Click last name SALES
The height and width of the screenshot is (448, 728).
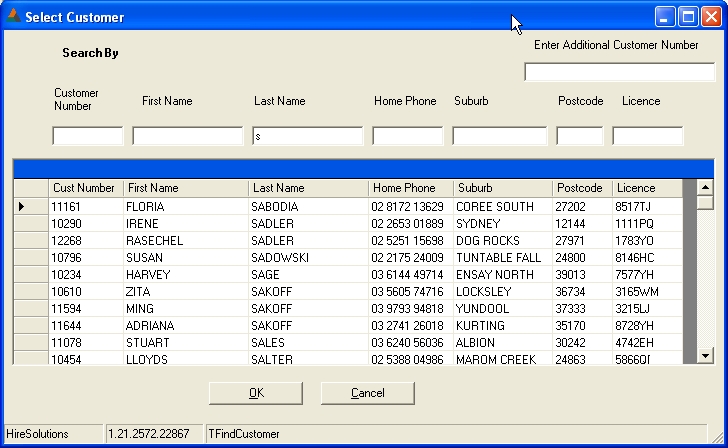pos(268,343)
